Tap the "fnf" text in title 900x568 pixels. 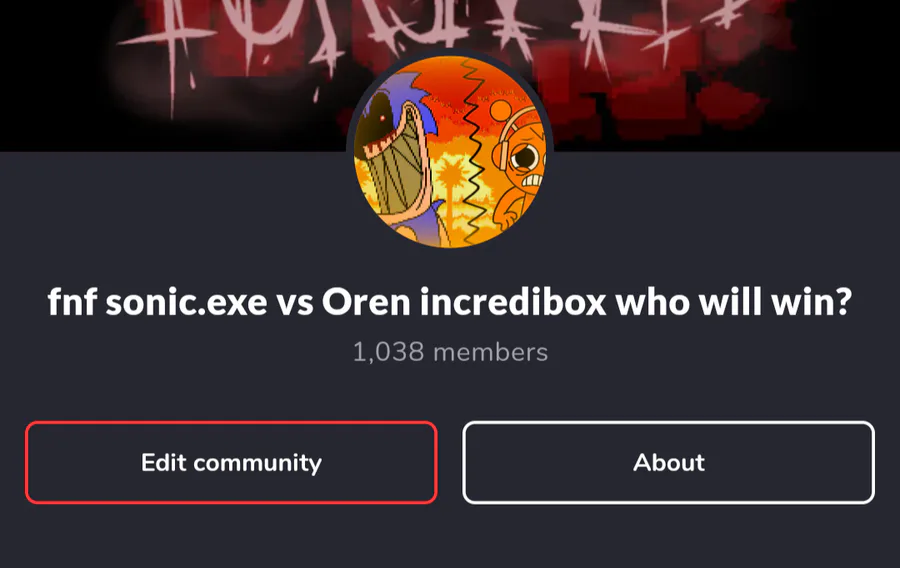[x=72, y=302]
